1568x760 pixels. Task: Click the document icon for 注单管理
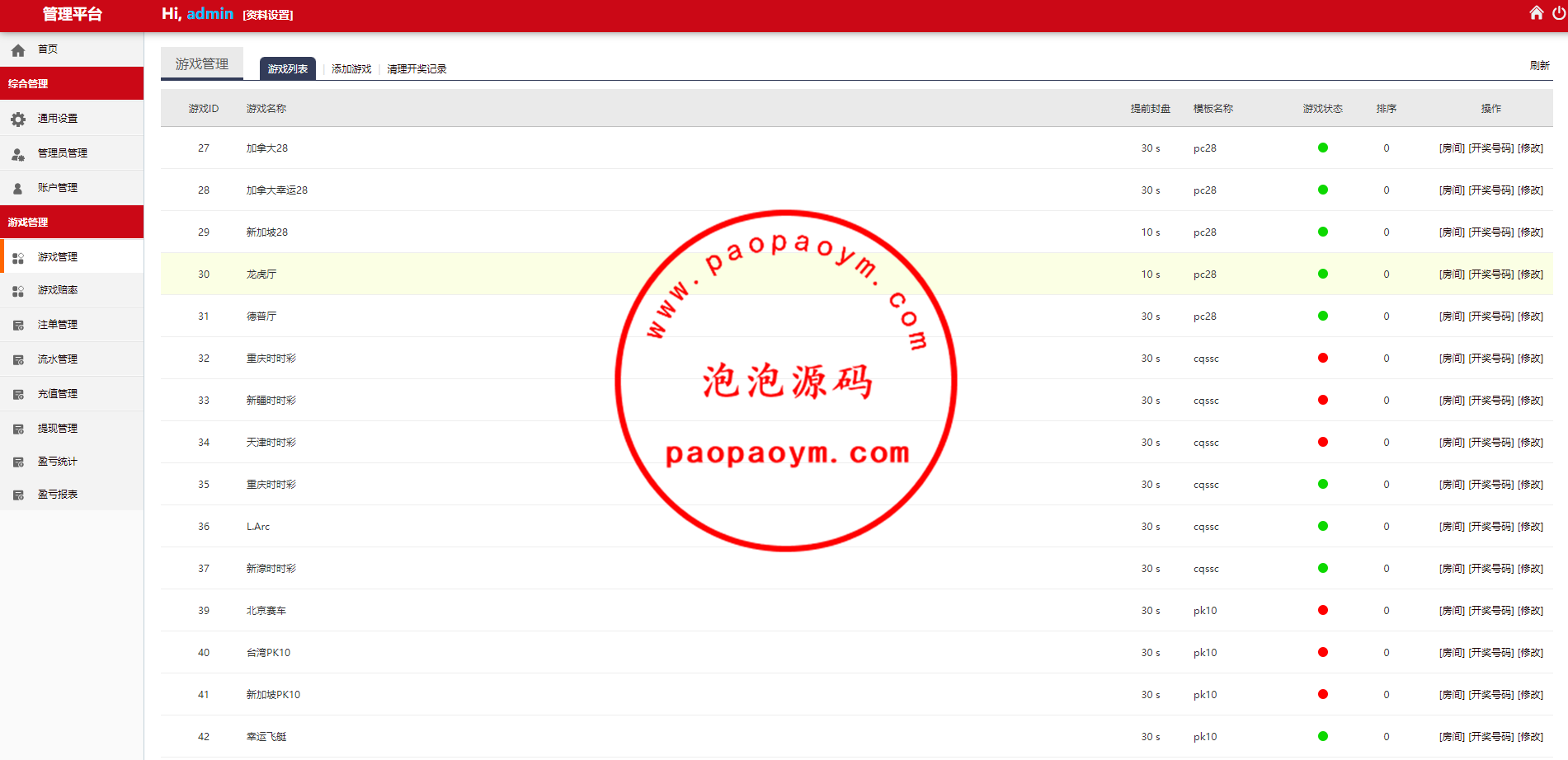tap(18, 326)
